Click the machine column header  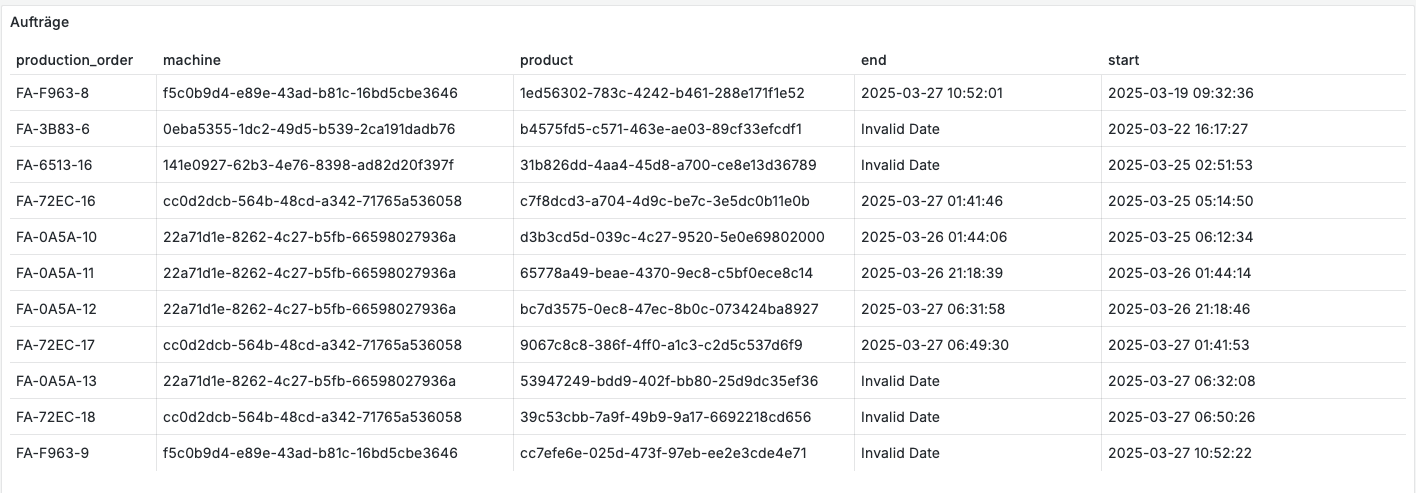(191, 60)
